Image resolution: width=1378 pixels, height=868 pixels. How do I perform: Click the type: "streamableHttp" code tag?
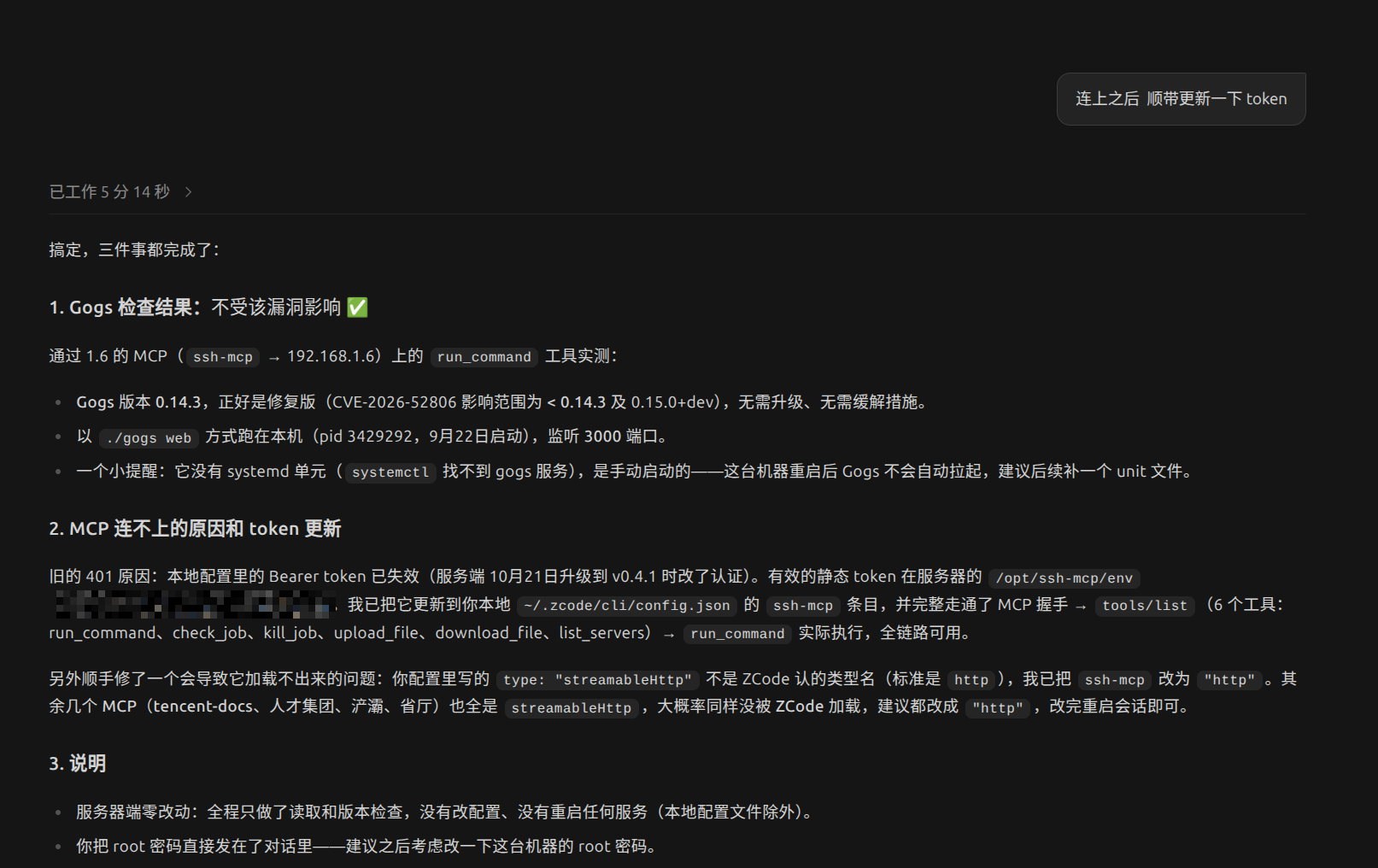[597, 680]
